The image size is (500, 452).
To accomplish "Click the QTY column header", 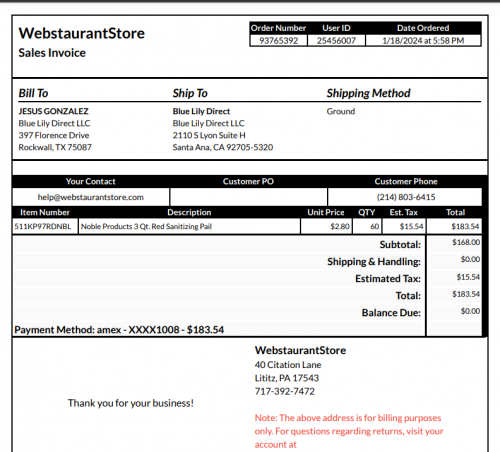I will (367, 212).
